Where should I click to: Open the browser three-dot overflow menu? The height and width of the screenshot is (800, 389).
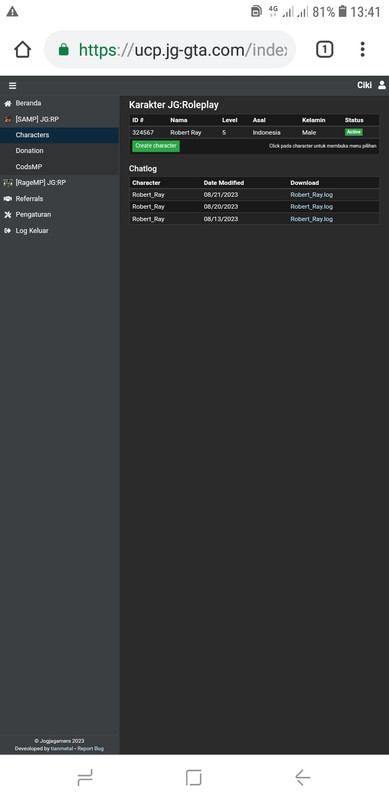point(362,49)
